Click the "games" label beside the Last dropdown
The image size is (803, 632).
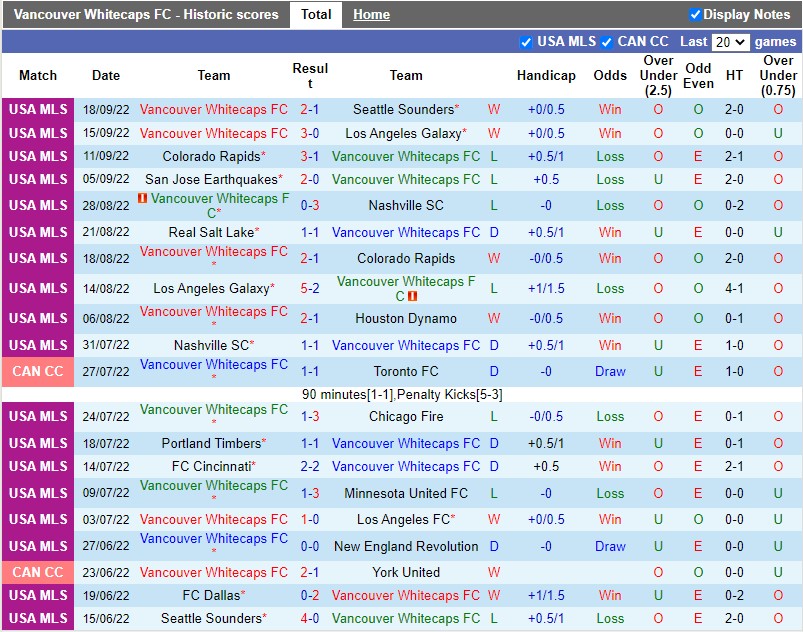click(775, 42)
